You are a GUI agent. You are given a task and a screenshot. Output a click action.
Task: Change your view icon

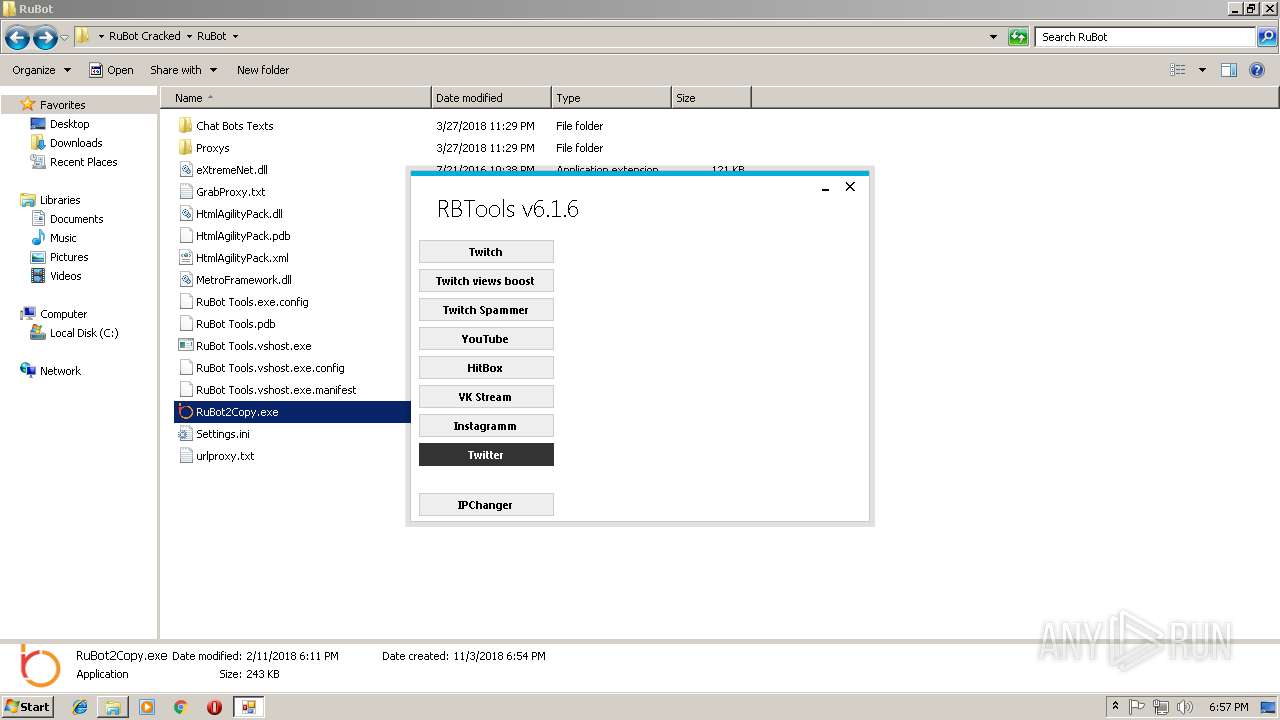point(1178,70)
